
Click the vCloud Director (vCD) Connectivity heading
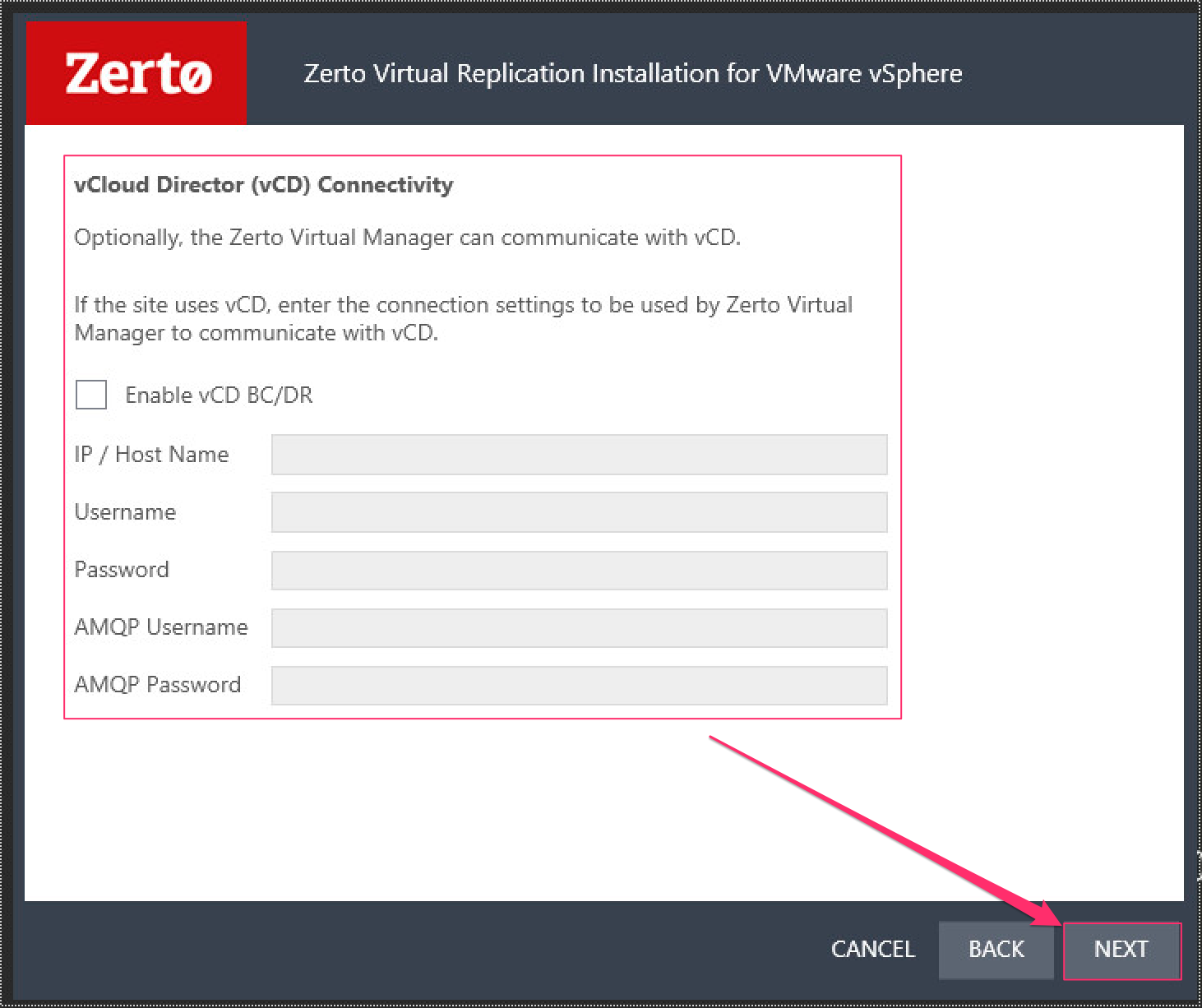tap(263, 184)
